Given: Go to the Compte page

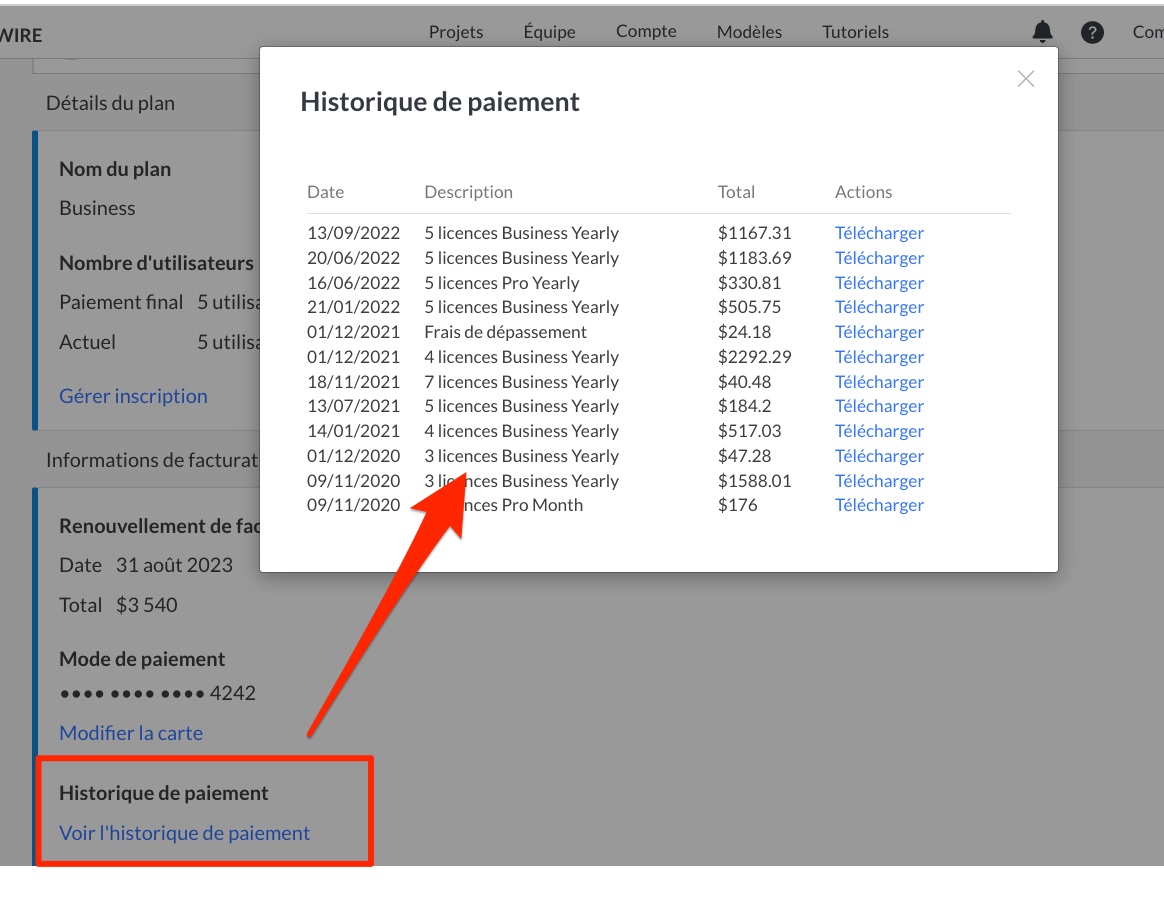Looking at the screenshot, I should point(646,31).
